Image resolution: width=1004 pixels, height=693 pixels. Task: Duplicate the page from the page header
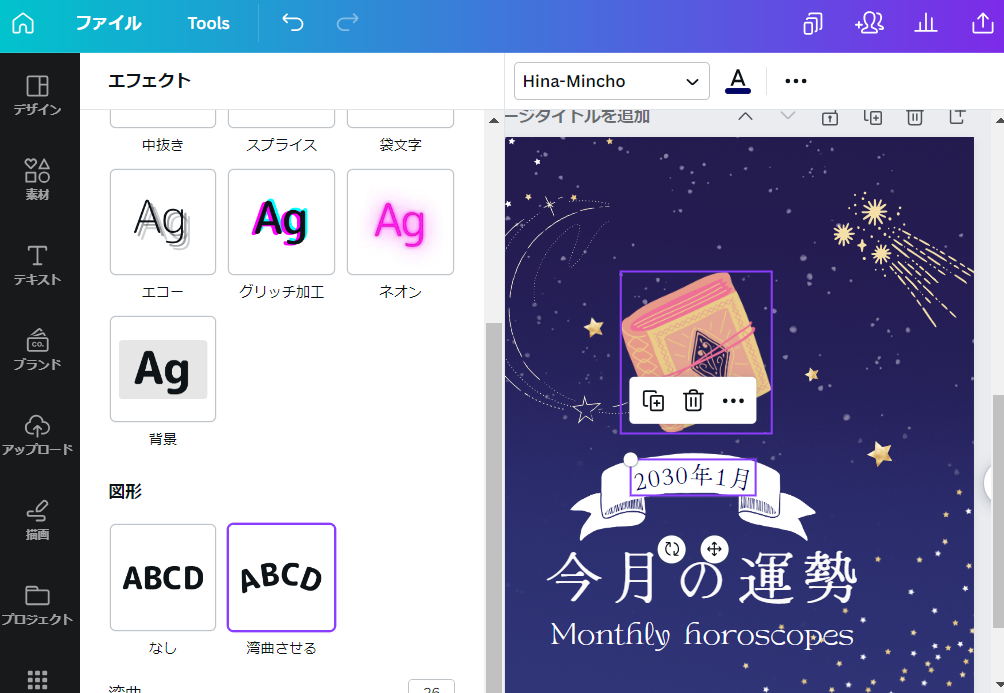873,117
